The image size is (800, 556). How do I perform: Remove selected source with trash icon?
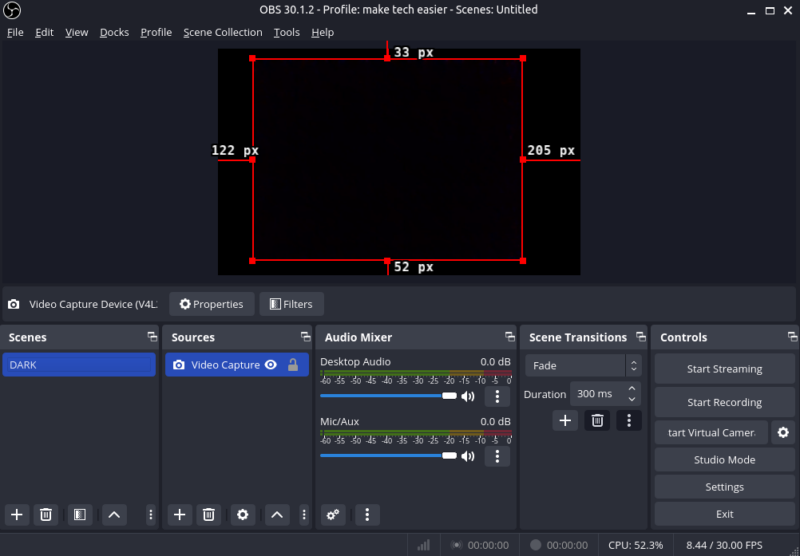pyautogui.click(x=209, y=515)
